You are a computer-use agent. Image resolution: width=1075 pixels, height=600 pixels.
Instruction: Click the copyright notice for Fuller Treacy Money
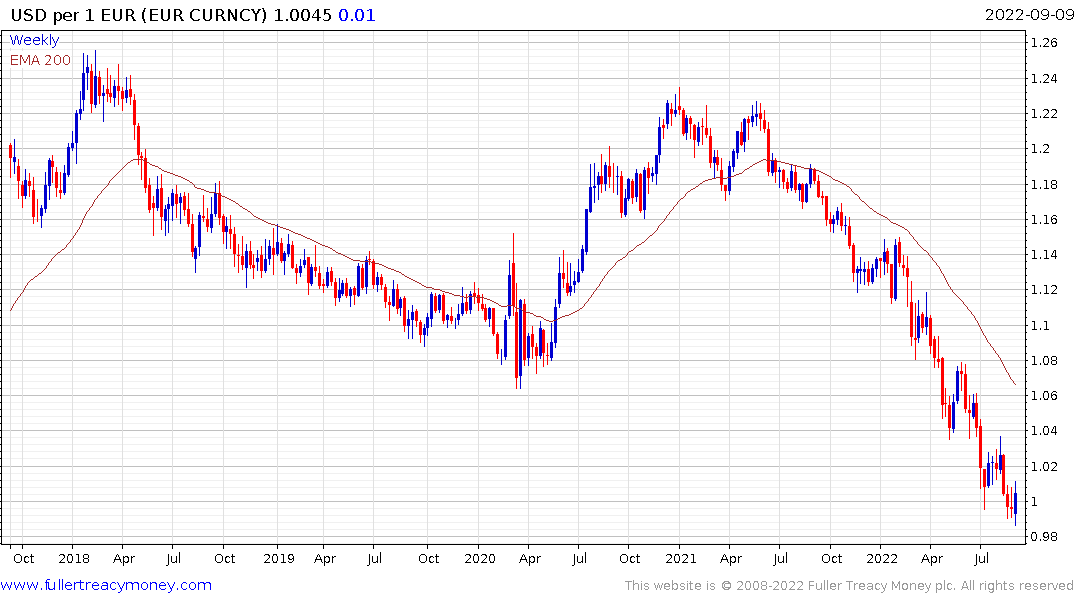(849, 586)
